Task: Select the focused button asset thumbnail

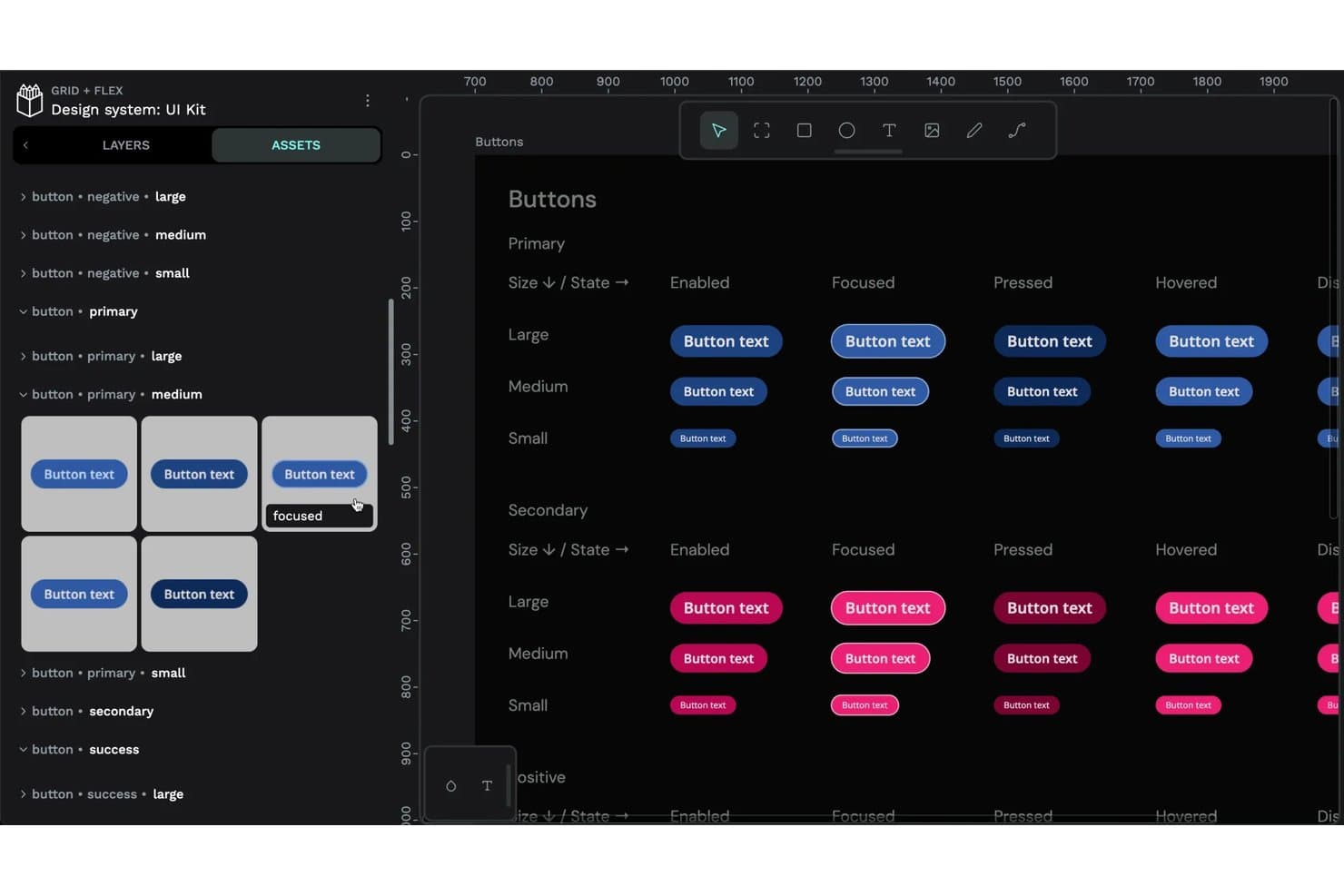Action: click(x=320, y=474)
